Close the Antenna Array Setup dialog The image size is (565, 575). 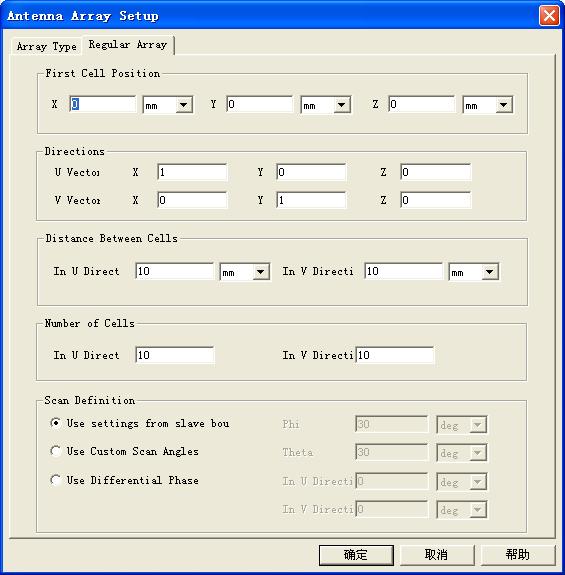click(x=549, y=16)
